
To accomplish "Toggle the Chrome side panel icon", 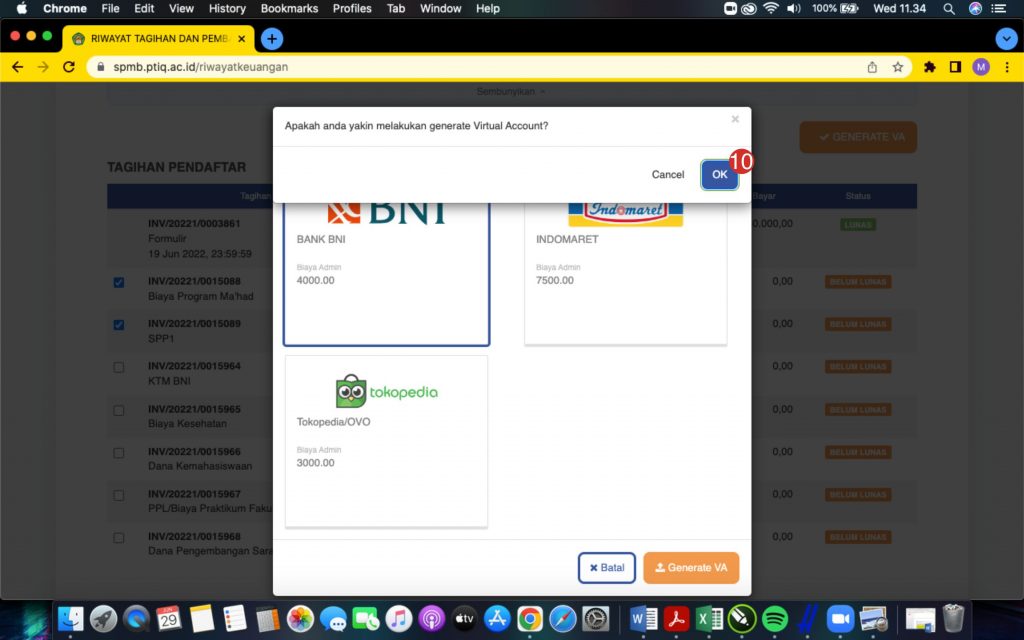I will 955,67.
